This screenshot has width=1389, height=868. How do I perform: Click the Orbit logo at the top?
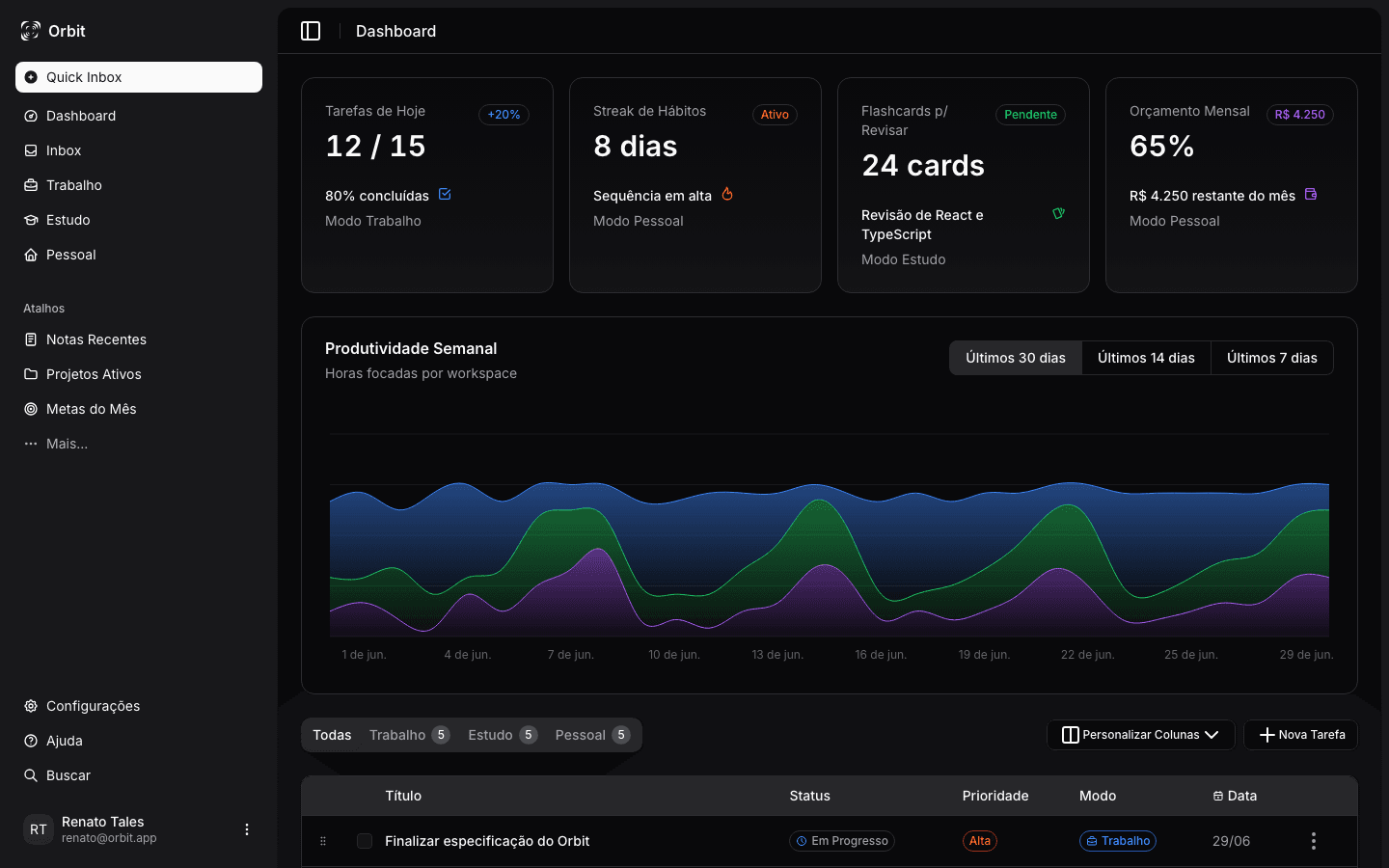click(x=30, y=30)
